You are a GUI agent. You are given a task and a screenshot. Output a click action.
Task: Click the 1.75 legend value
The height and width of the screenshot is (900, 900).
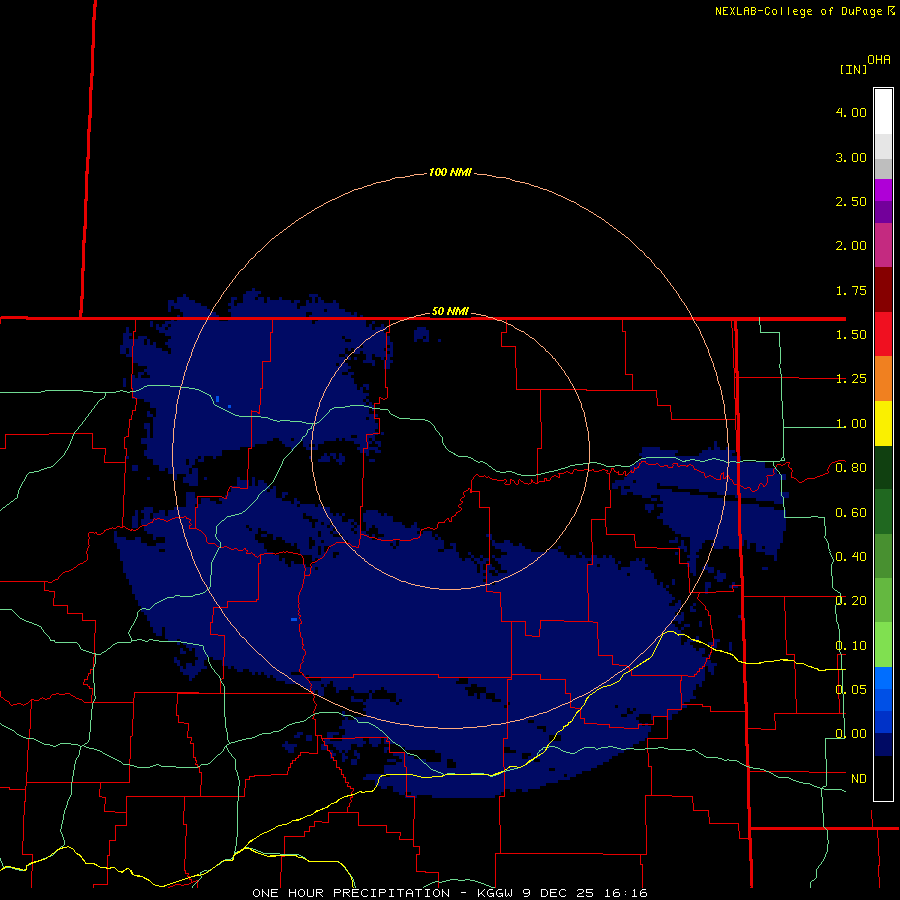[x=851, y=290]
